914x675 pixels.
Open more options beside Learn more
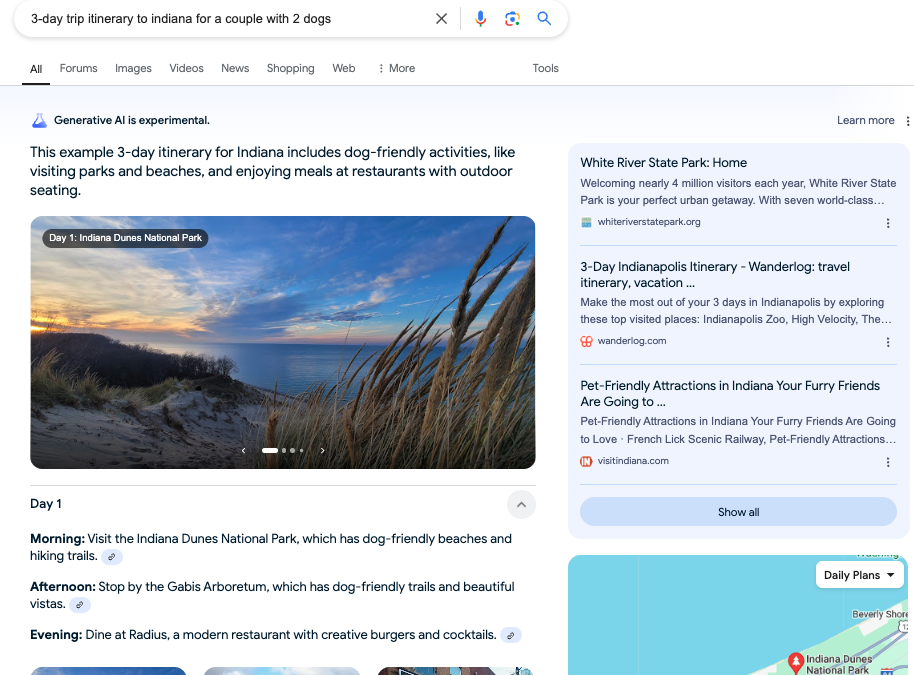[907, 121]
